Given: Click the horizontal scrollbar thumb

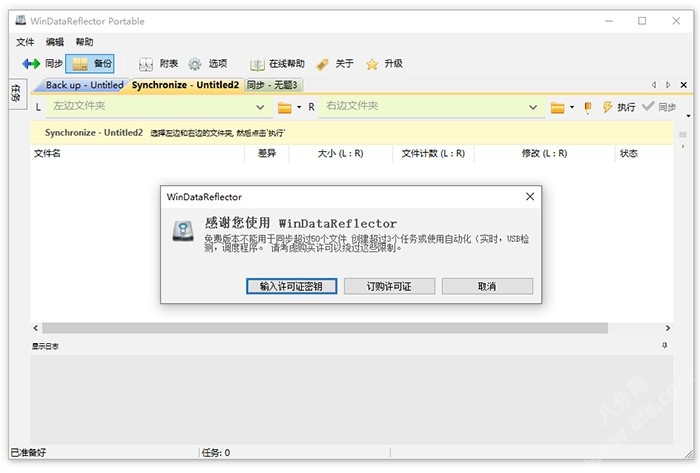Looking at the screenshot, I should point(325,328).
